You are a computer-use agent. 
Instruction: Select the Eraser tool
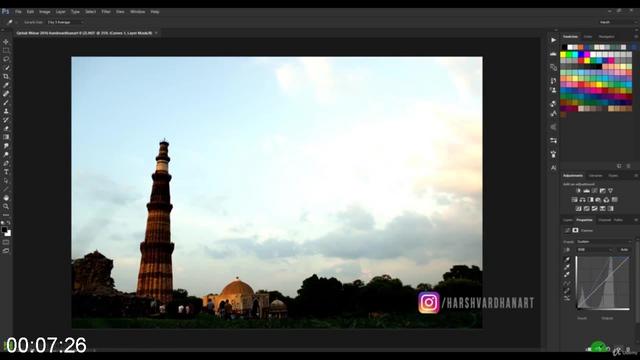(x=6, y=129)
